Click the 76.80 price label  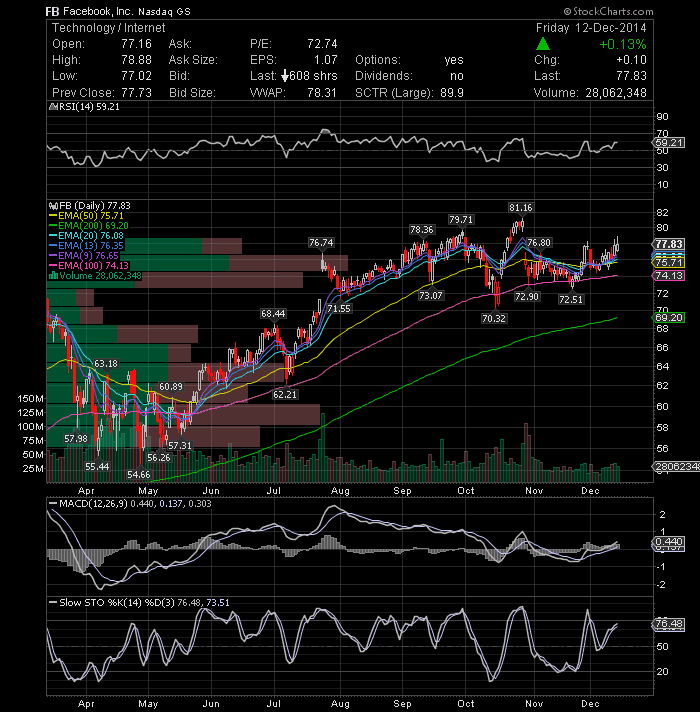point(538,242)
